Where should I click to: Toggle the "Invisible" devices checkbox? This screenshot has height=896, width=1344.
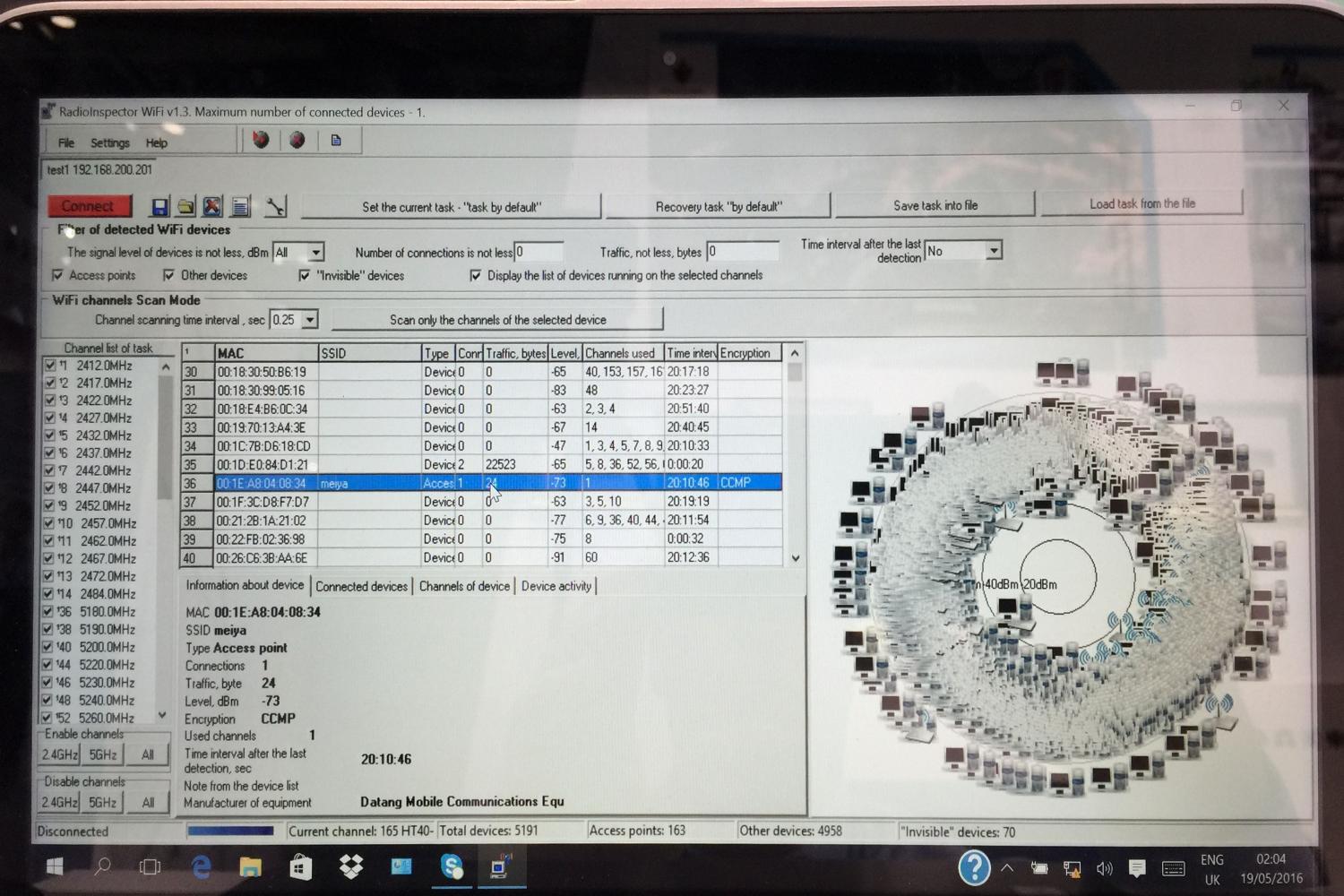pos(305,276)
